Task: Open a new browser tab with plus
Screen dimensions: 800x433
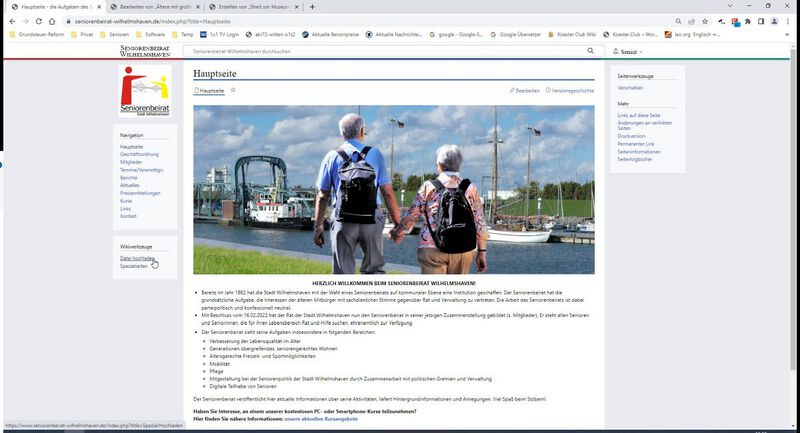Action: pyautogui.click(x=312, y=7)
